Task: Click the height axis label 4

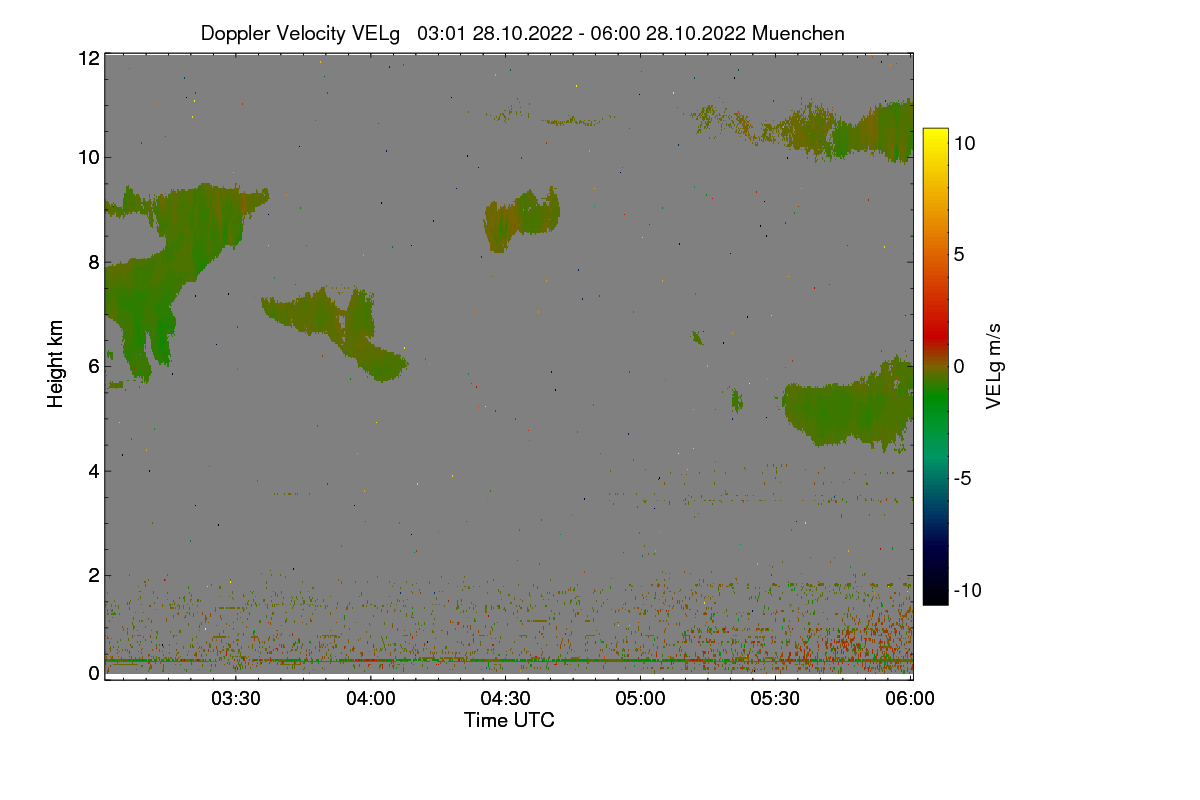Action: point(94,470)
